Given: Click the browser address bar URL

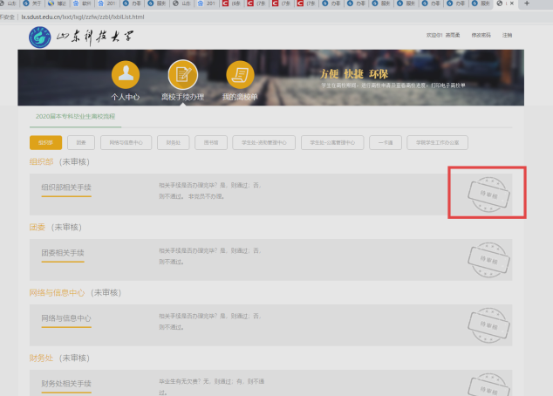Looking at the screenshot, I should pyautogui.click(x=83, y=17).
